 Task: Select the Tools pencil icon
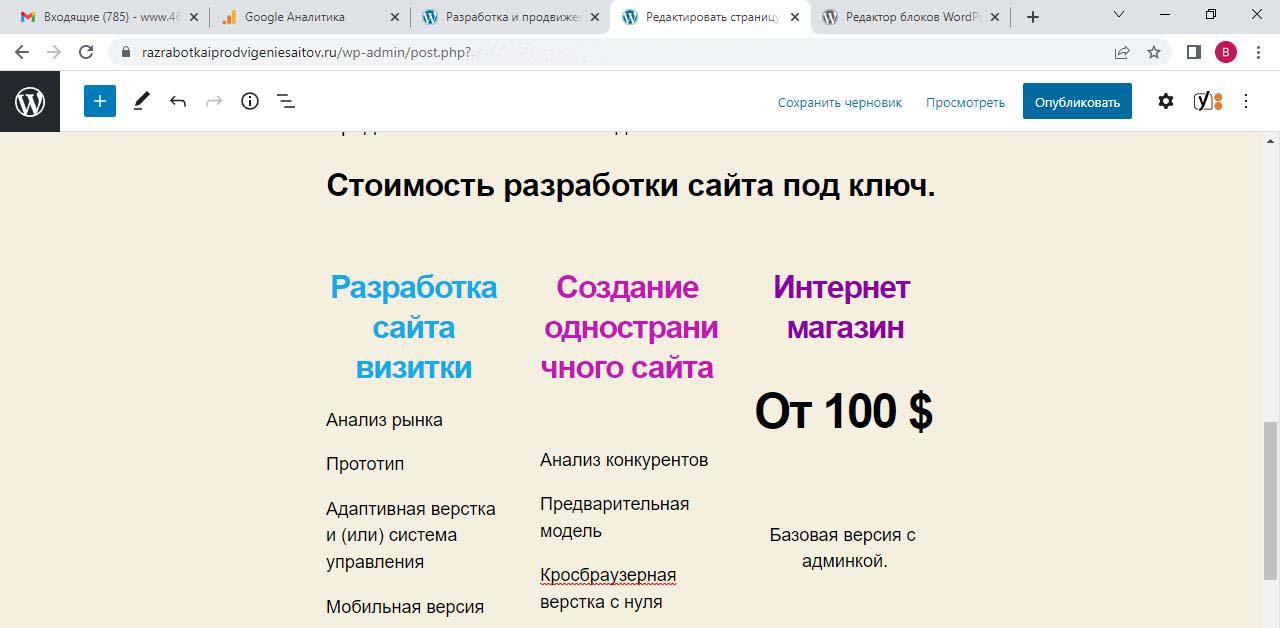click(141, 101)
